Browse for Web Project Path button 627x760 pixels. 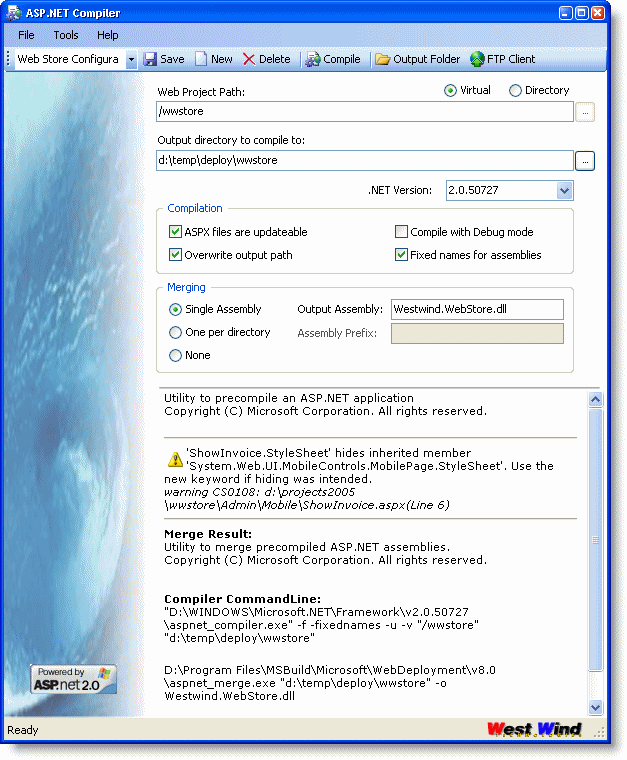(x=585, y=112)
